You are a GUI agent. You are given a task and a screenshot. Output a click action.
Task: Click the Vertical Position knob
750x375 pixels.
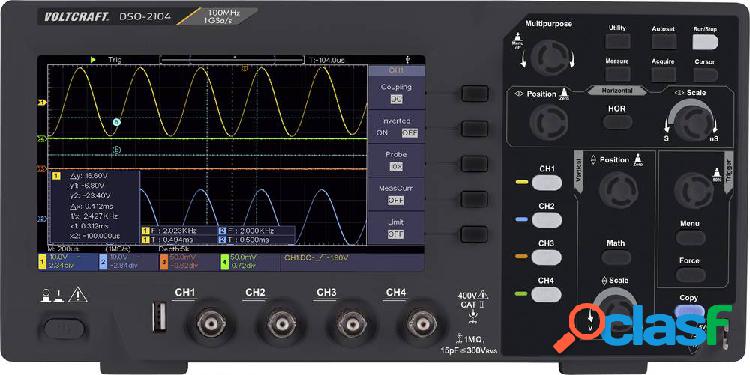(618, 189)
